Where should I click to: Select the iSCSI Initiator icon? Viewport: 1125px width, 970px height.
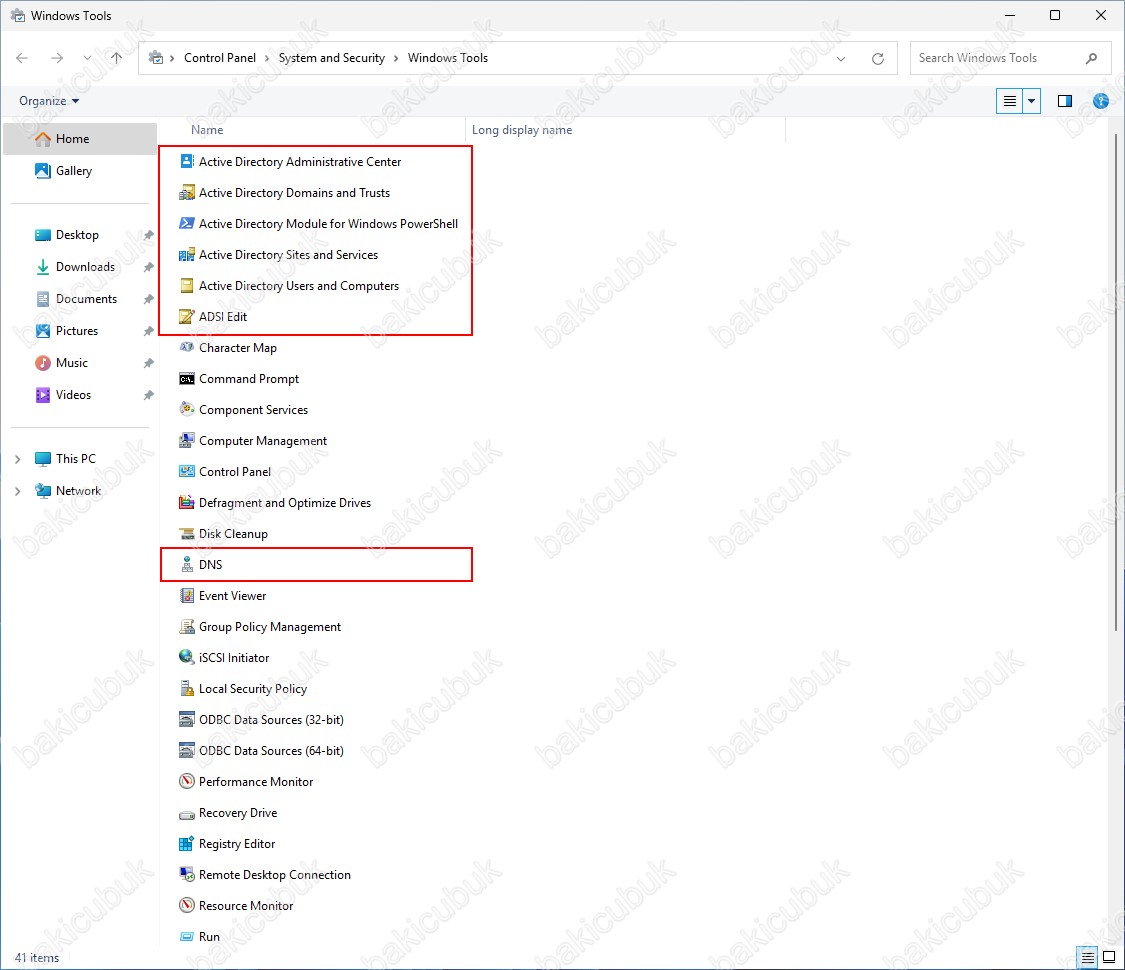187,657
